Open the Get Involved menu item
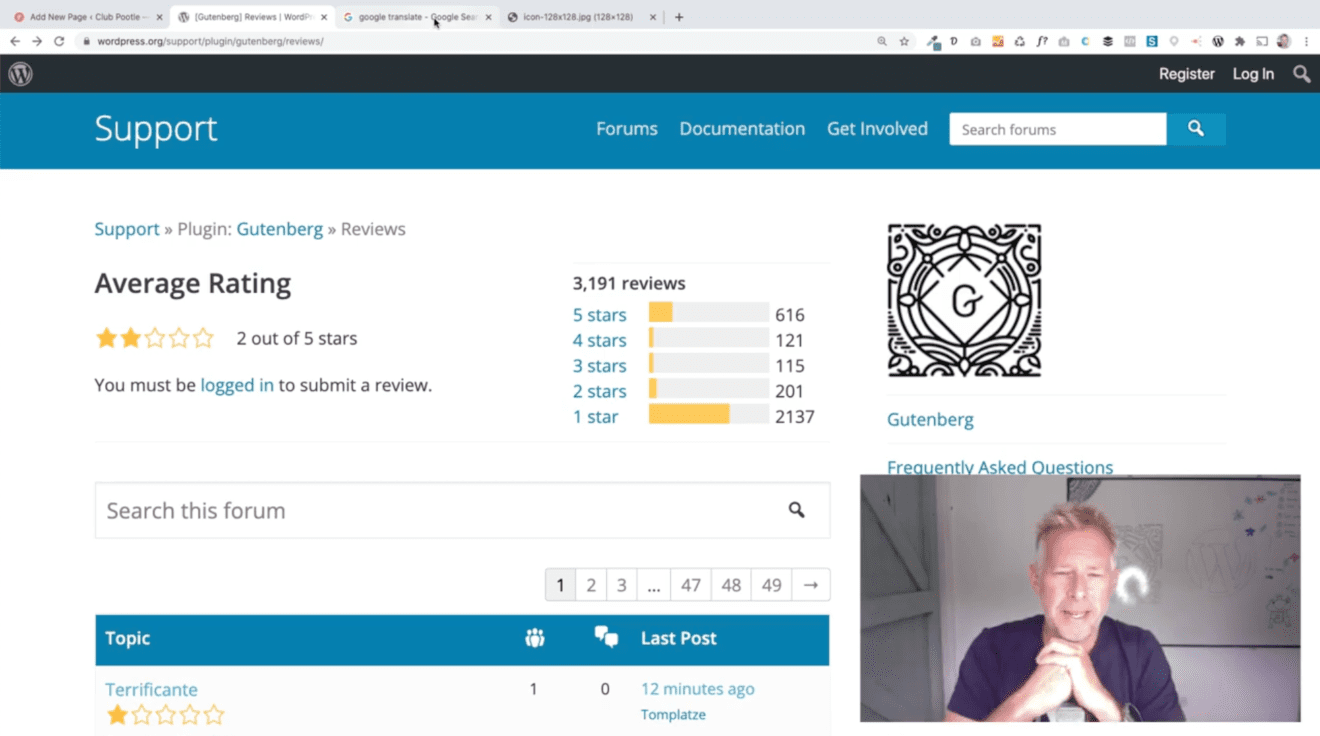 coord(877,129)
